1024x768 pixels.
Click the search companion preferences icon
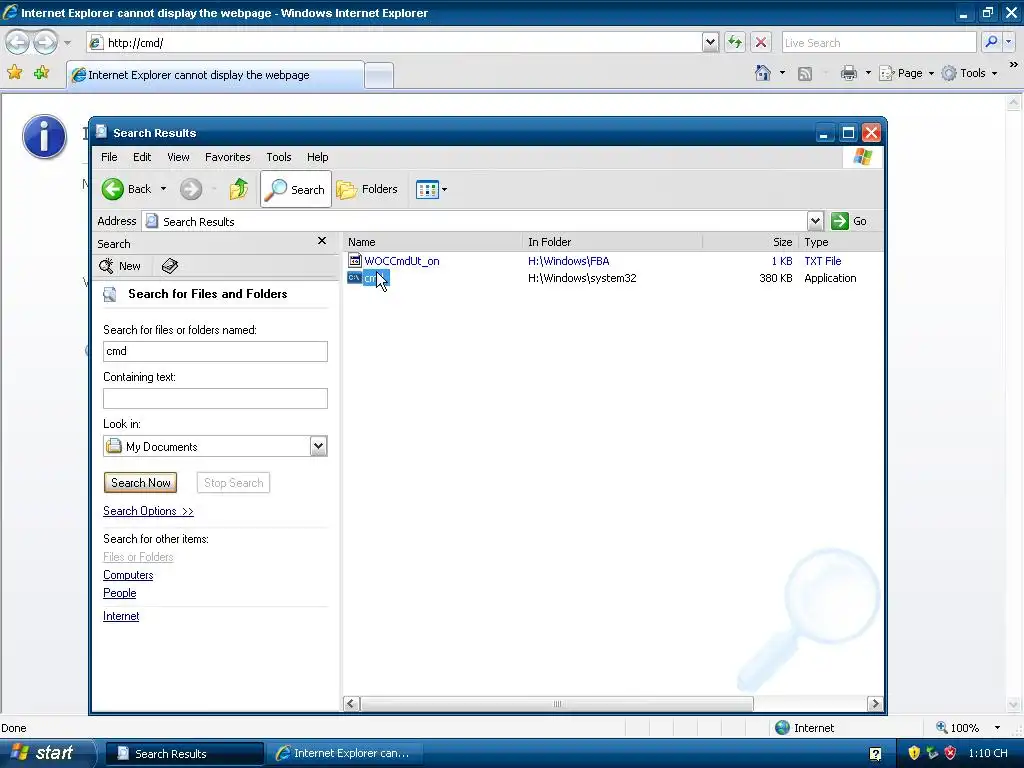(x=170, y=266)
